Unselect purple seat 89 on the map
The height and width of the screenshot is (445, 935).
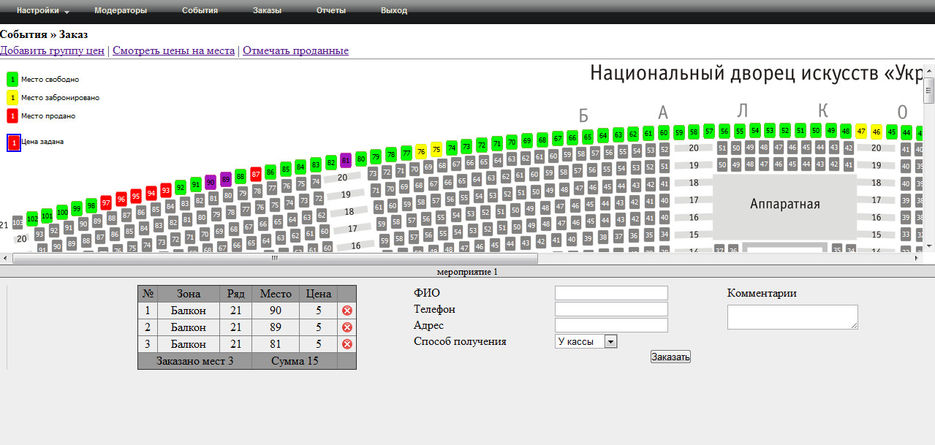[226, 179]
